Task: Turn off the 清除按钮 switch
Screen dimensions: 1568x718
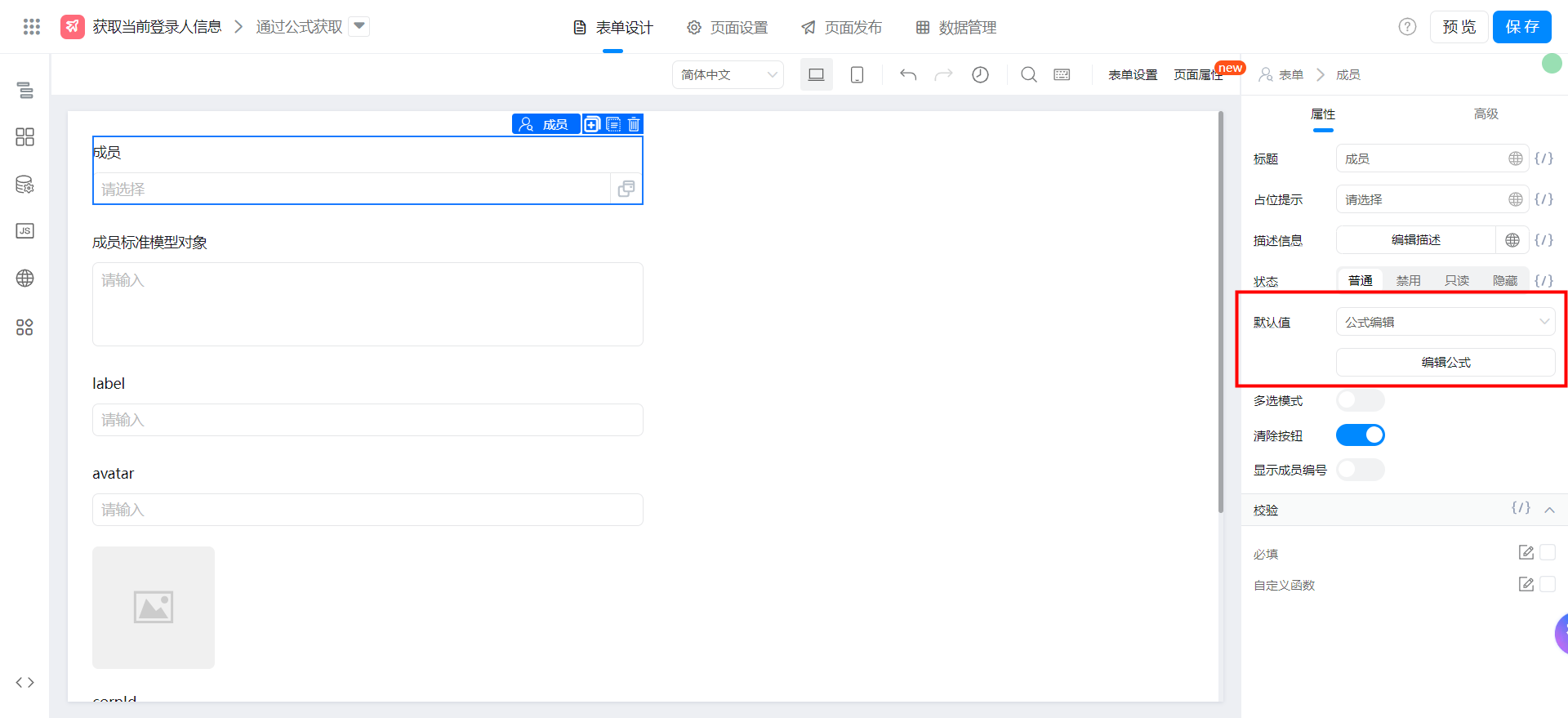Action: tap(1360, 435)
